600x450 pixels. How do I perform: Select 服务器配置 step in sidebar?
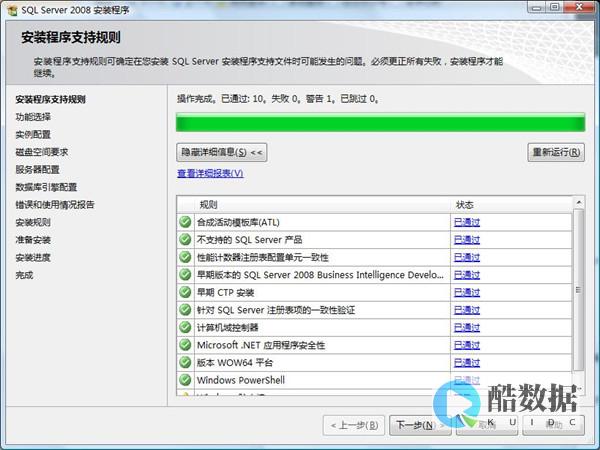(x=38, y=170)
